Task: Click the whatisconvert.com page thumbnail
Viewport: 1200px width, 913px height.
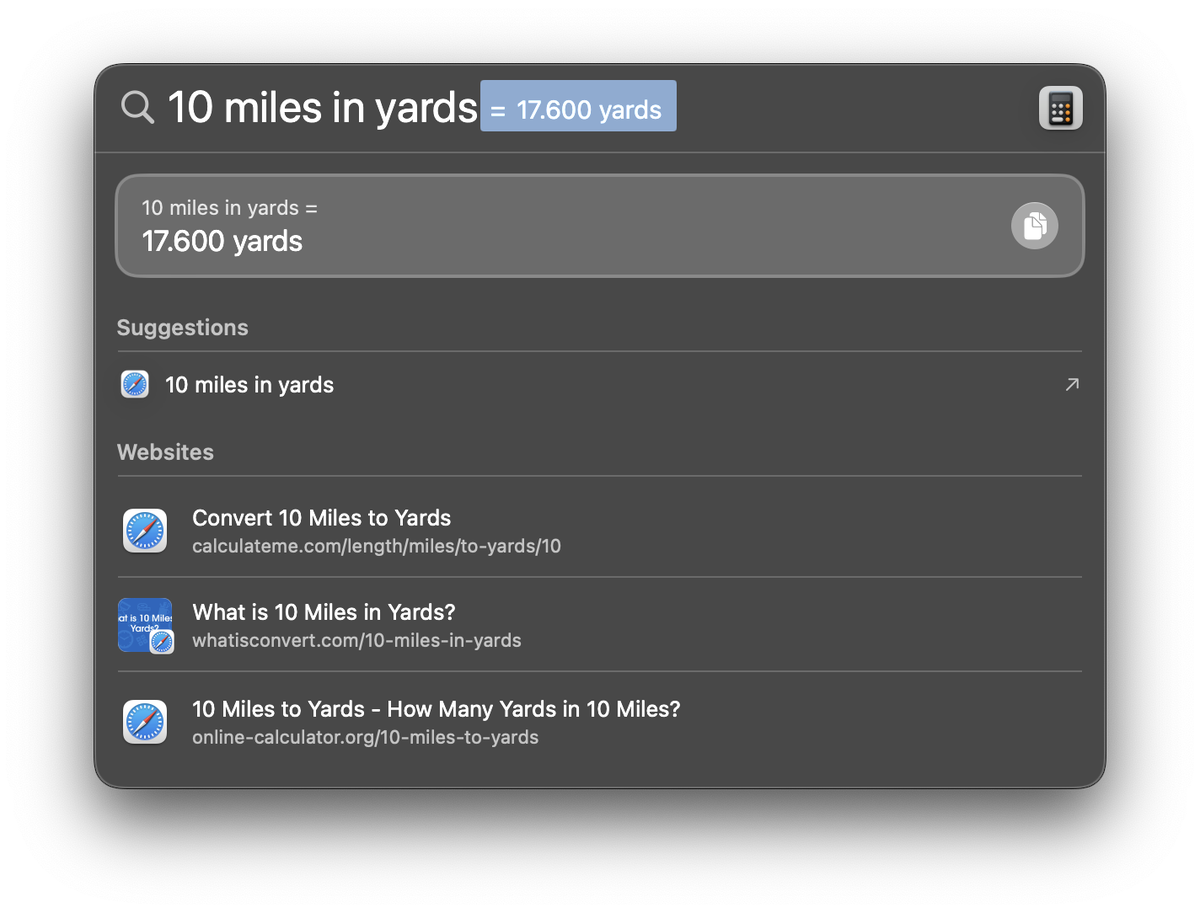Action: (145, 626)
